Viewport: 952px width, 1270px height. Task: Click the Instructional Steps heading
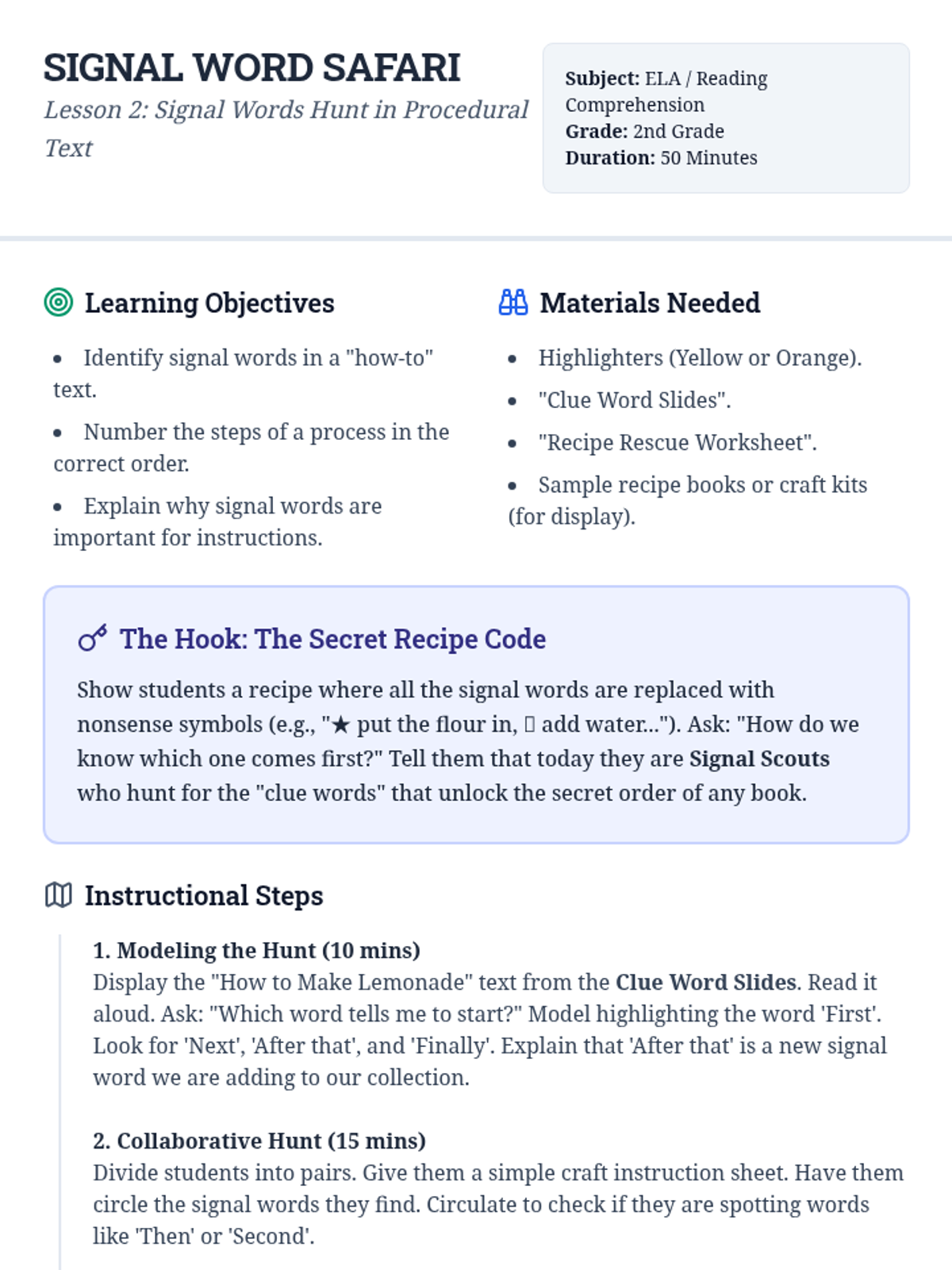pos(204,895)
